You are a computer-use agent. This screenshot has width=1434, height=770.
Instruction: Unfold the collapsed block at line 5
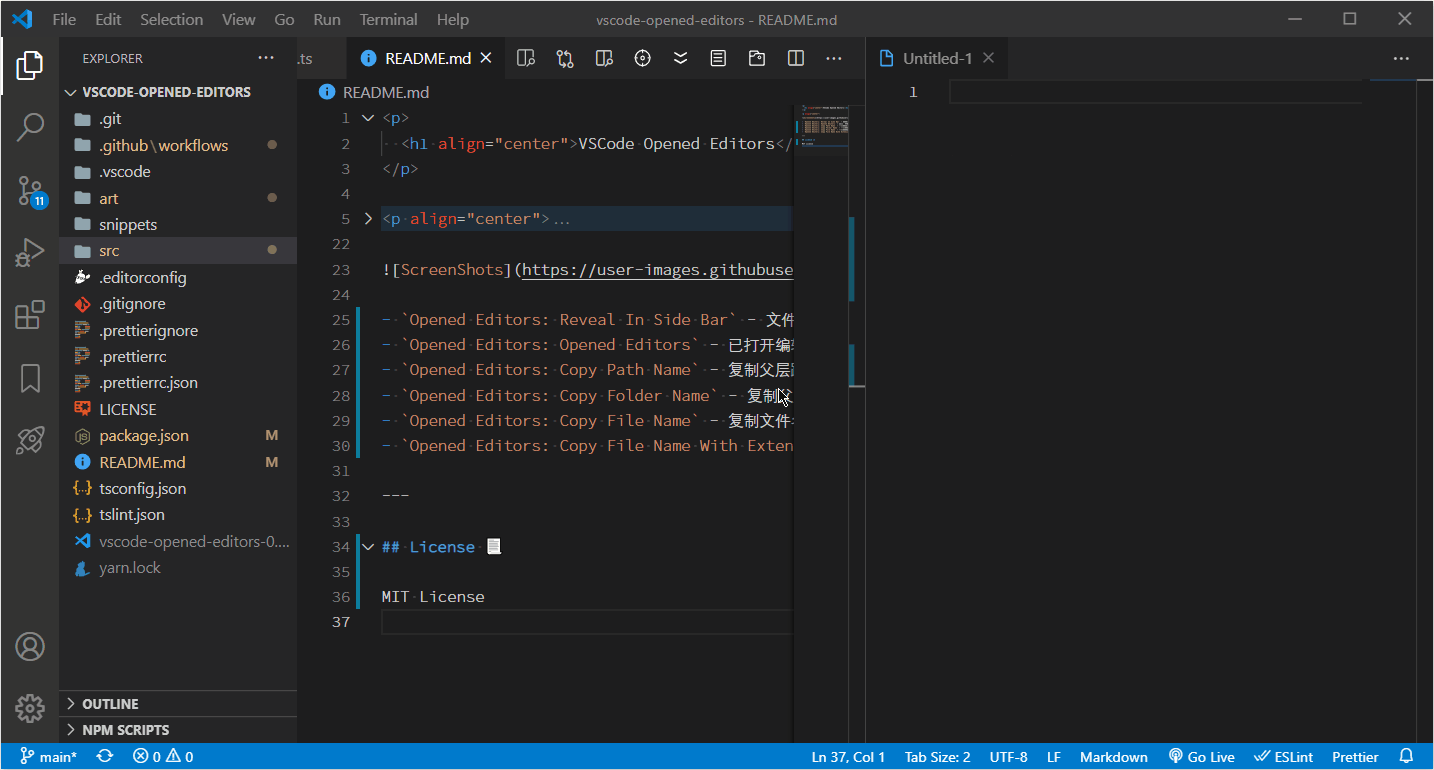pos(368,219)
